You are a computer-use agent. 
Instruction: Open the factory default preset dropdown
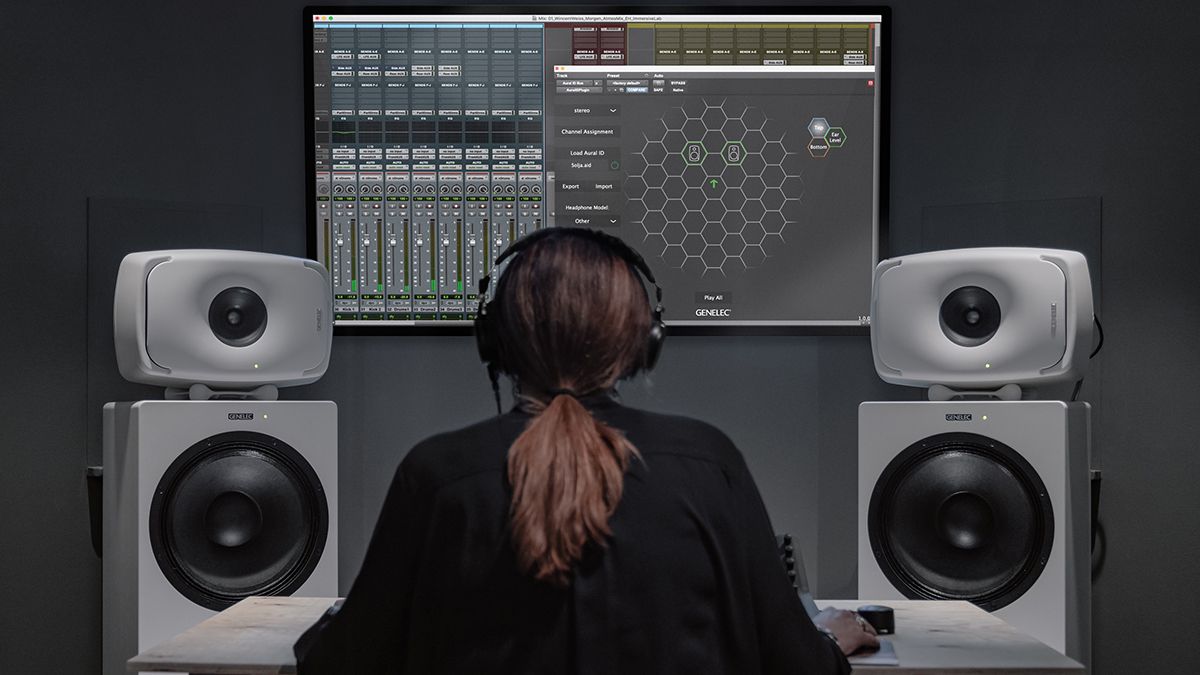(627, 82)
